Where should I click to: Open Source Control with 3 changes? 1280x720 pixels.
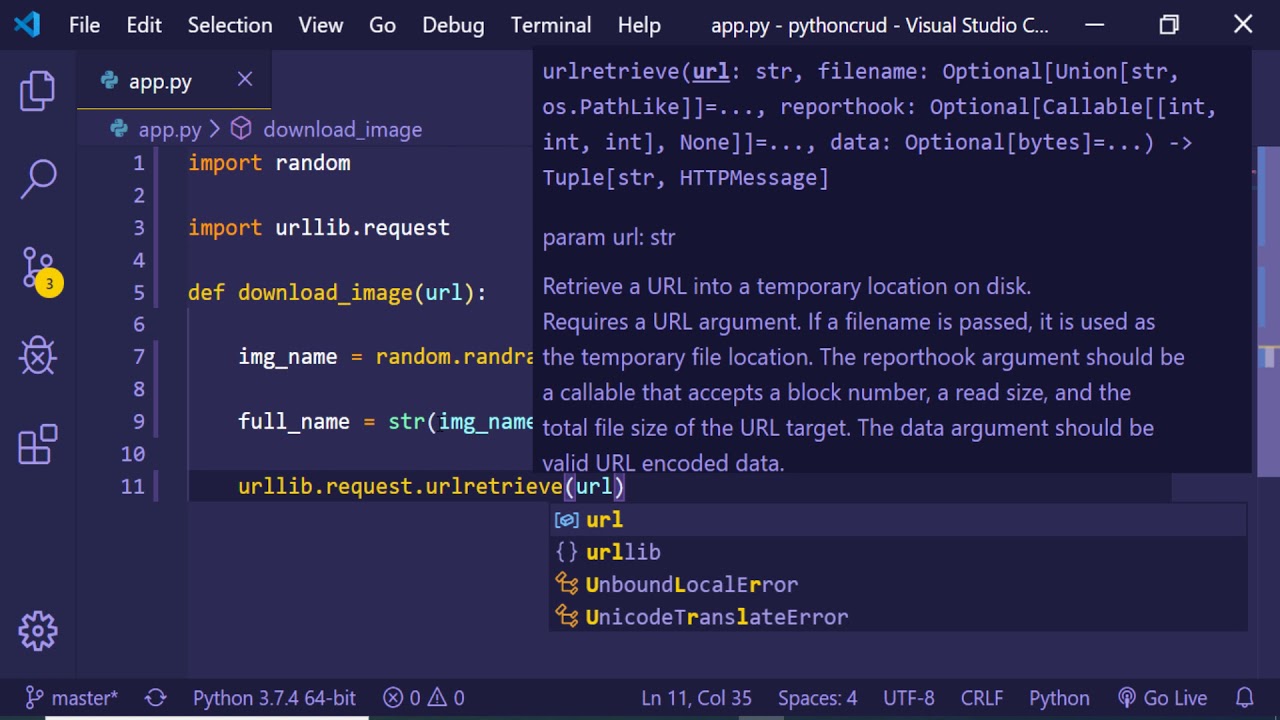[x=38, y=268]
